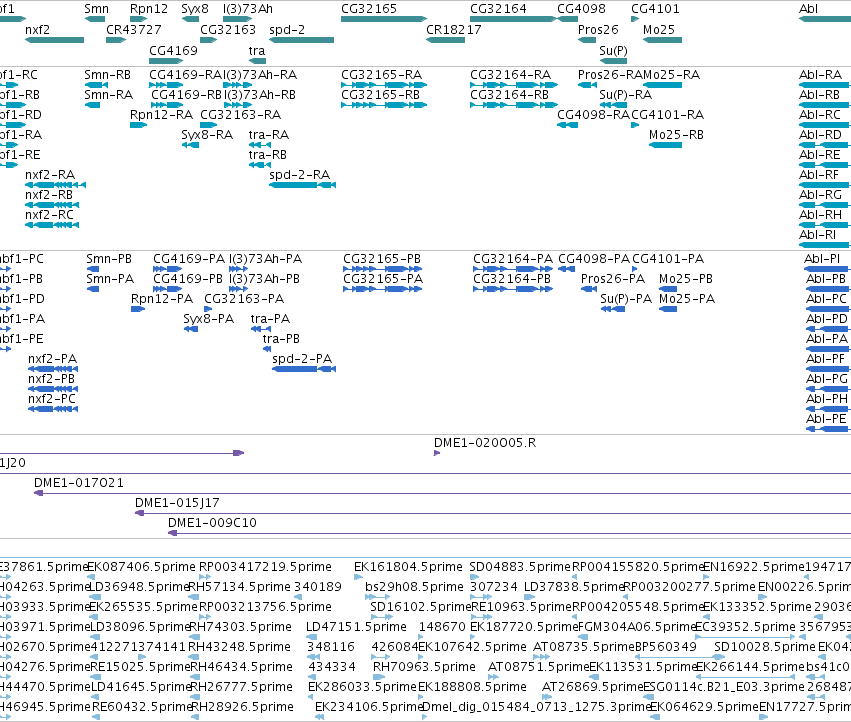851x722 pixels.
Task: Select the Pros26 gene label
Action: click(598, 30)
